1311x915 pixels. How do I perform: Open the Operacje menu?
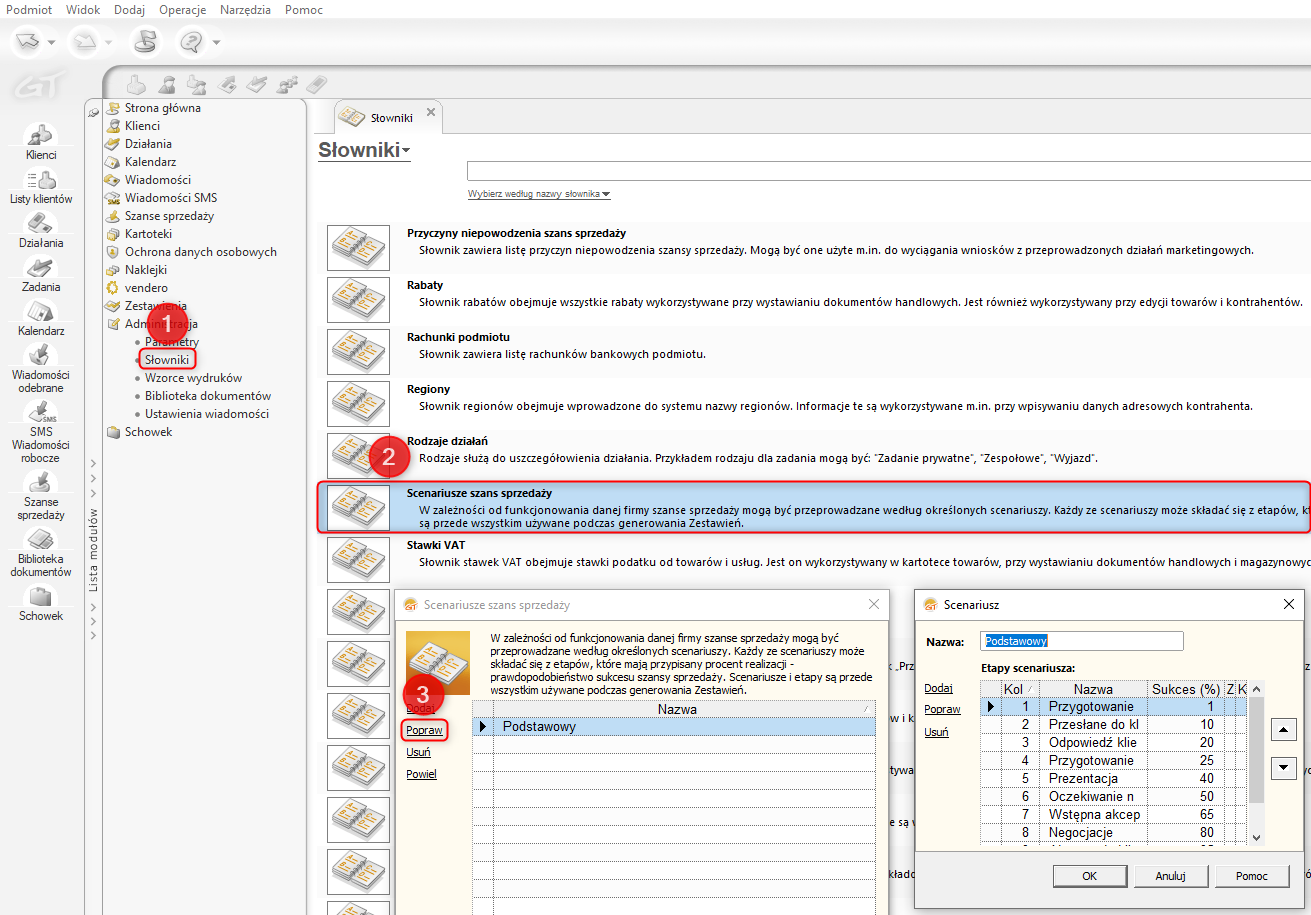[182, 9]
